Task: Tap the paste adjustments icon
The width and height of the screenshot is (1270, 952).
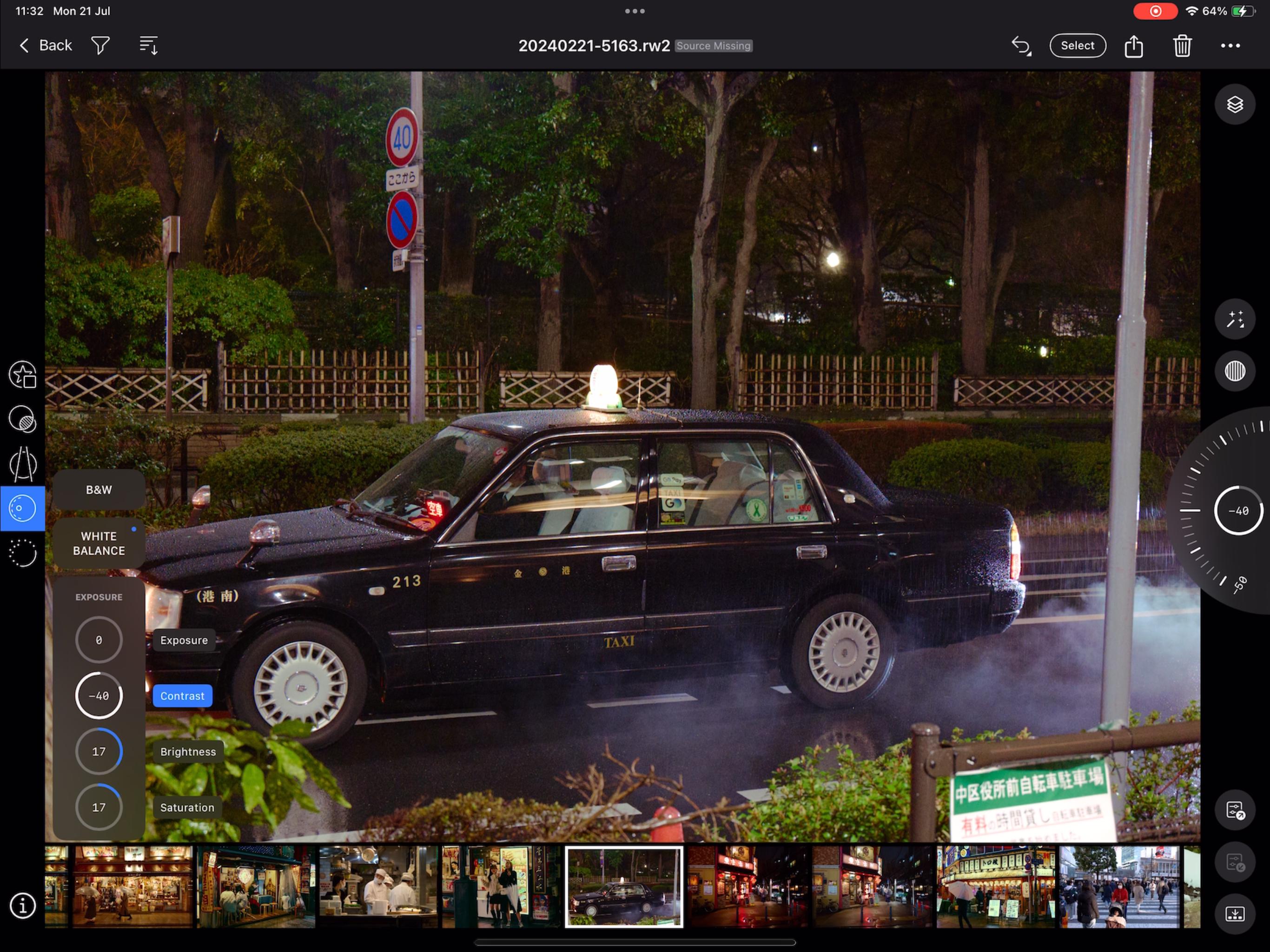Action: tap(1235, 862)
